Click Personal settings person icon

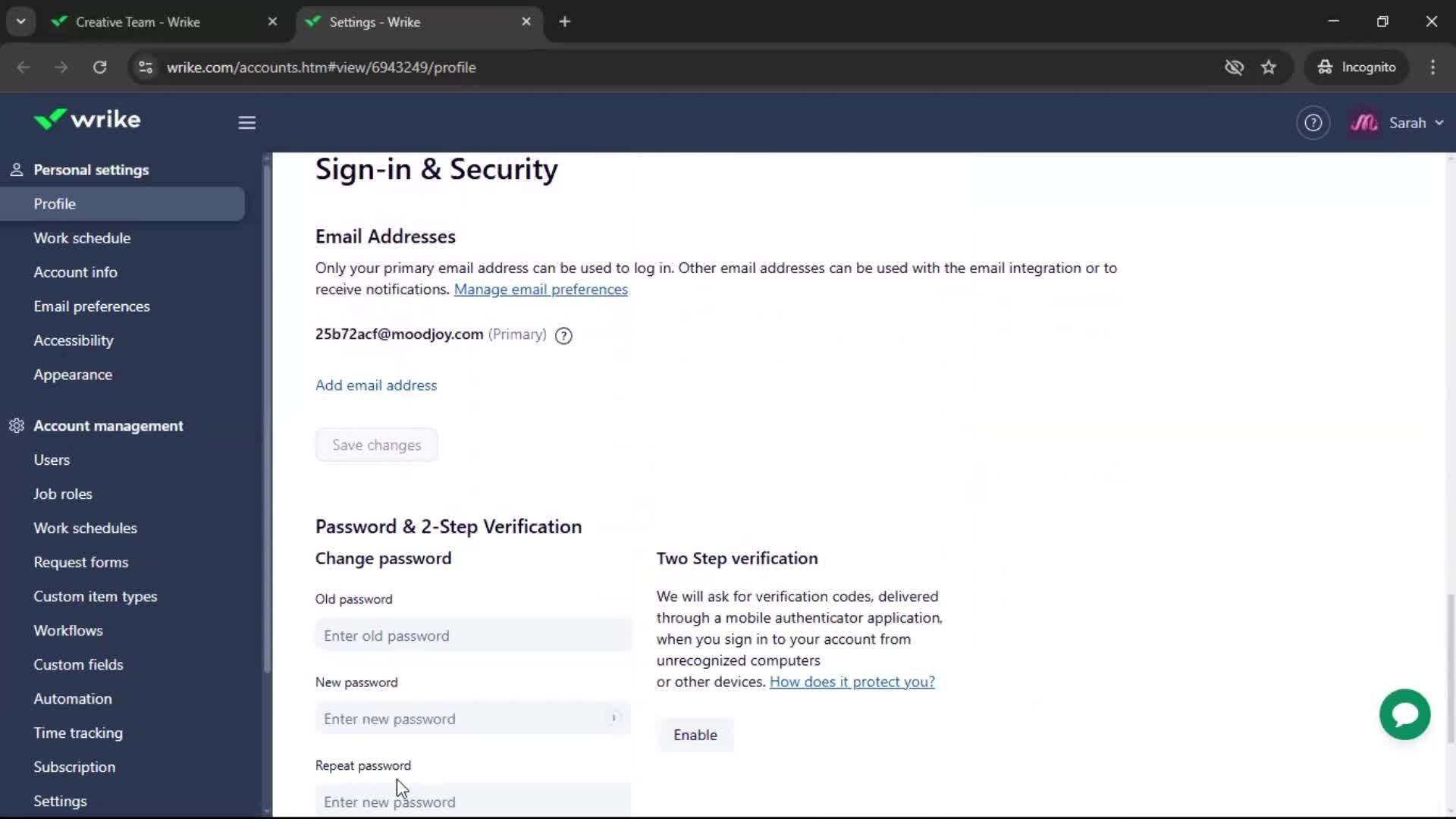16,170
